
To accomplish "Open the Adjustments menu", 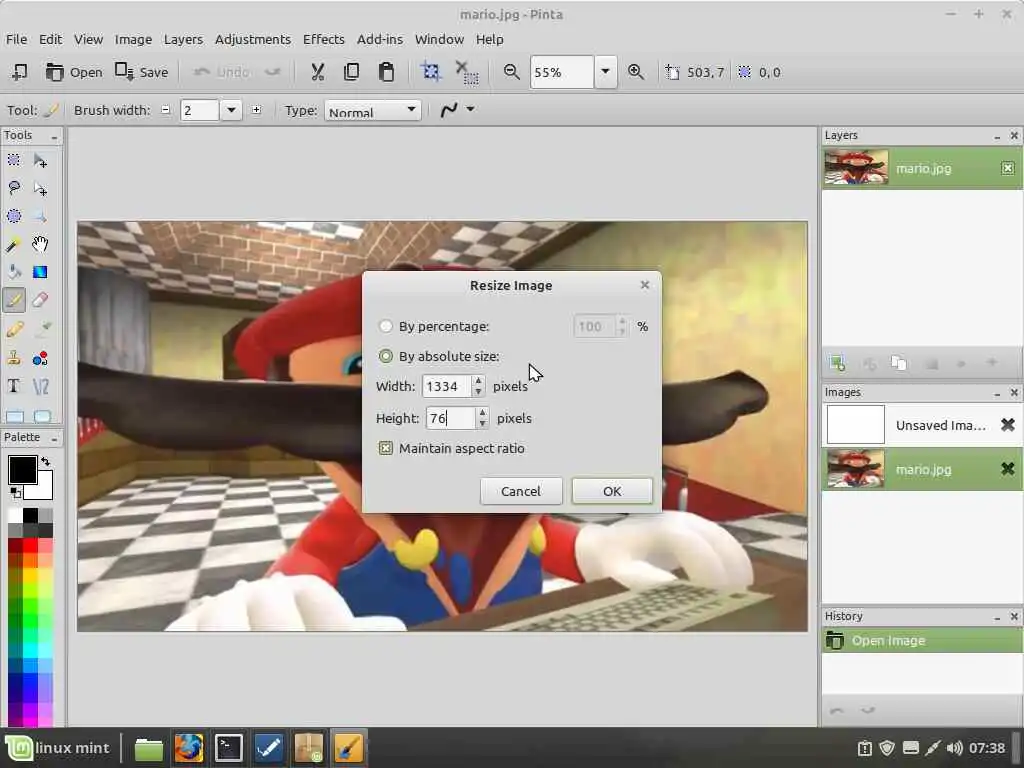I will tap(253, 39).
